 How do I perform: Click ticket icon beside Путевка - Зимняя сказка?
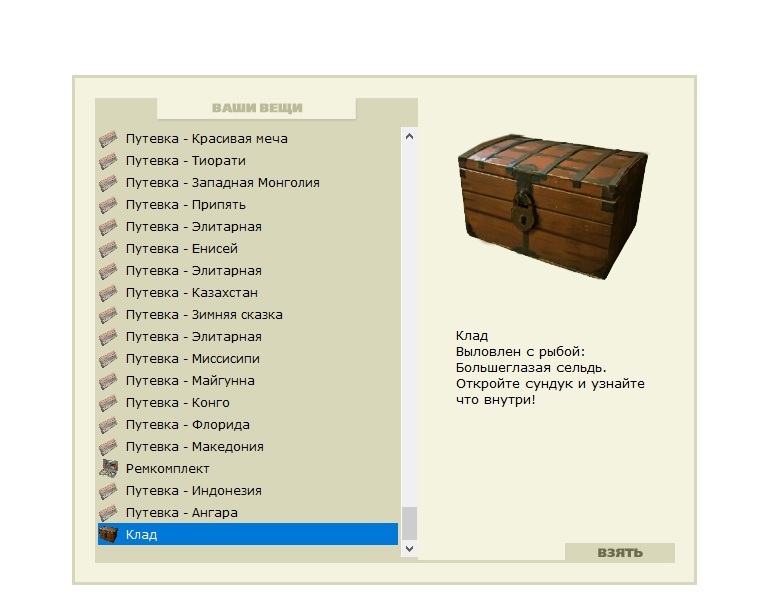108,315
